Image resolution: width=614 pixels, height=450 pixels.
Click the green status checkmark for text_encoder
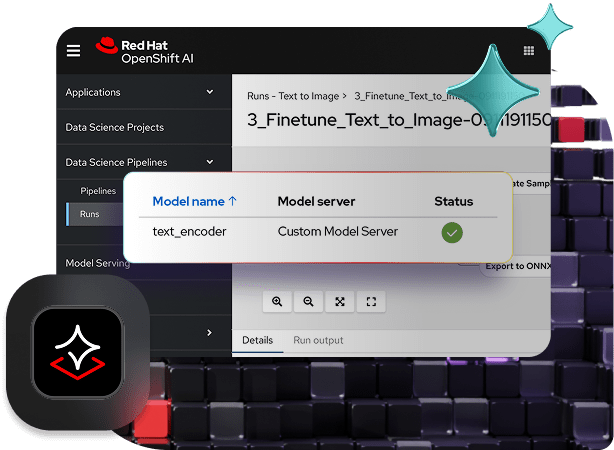pyautogui.click(x=452, y=233)
